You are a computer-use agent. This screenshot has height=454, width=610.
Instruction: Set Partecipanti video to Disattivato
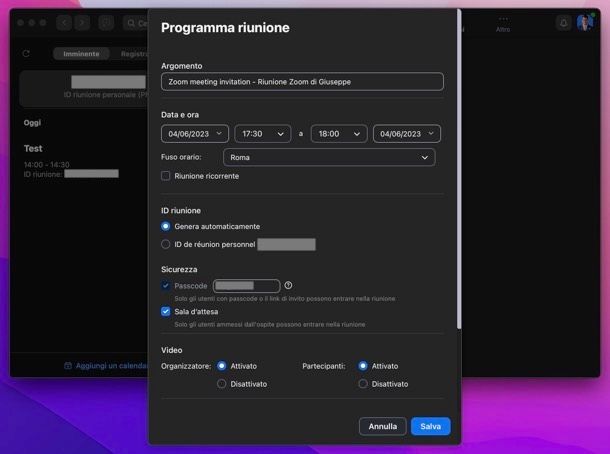363,384
